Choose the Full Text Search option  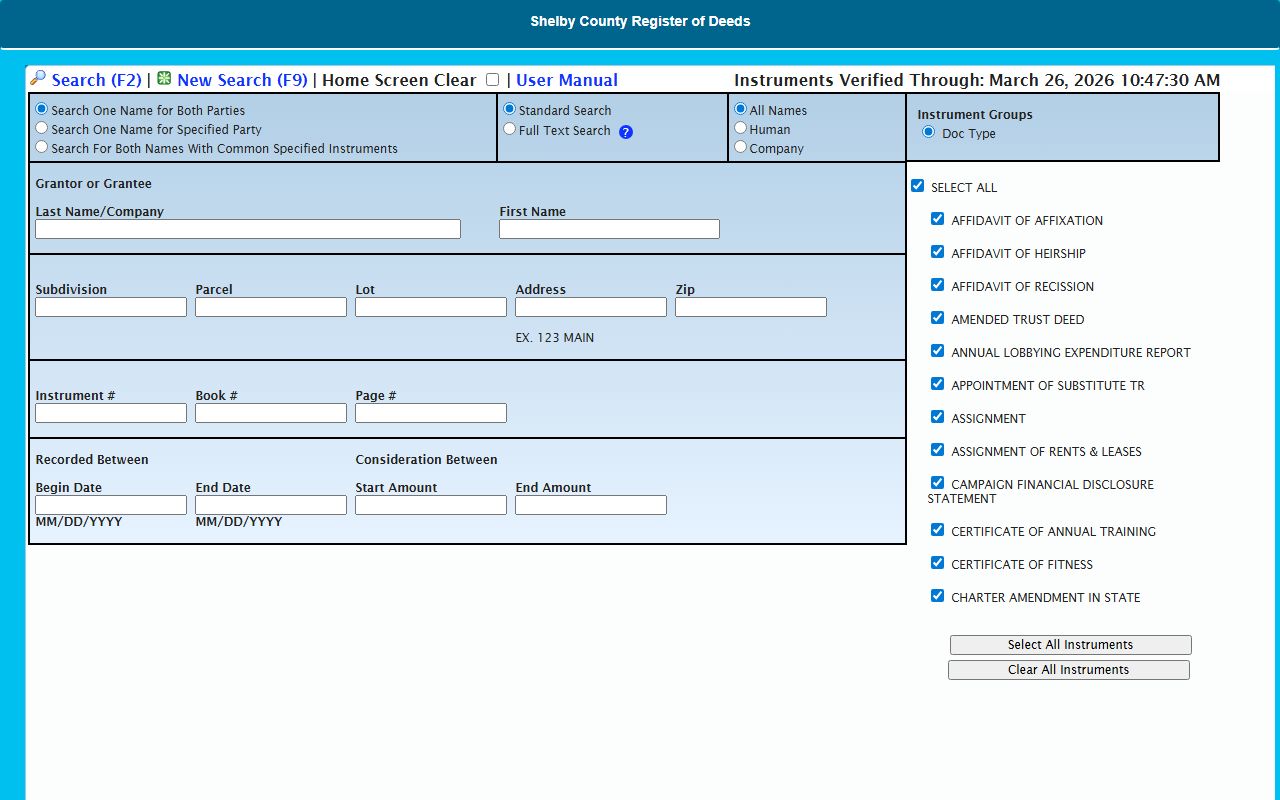coord(510,129)
